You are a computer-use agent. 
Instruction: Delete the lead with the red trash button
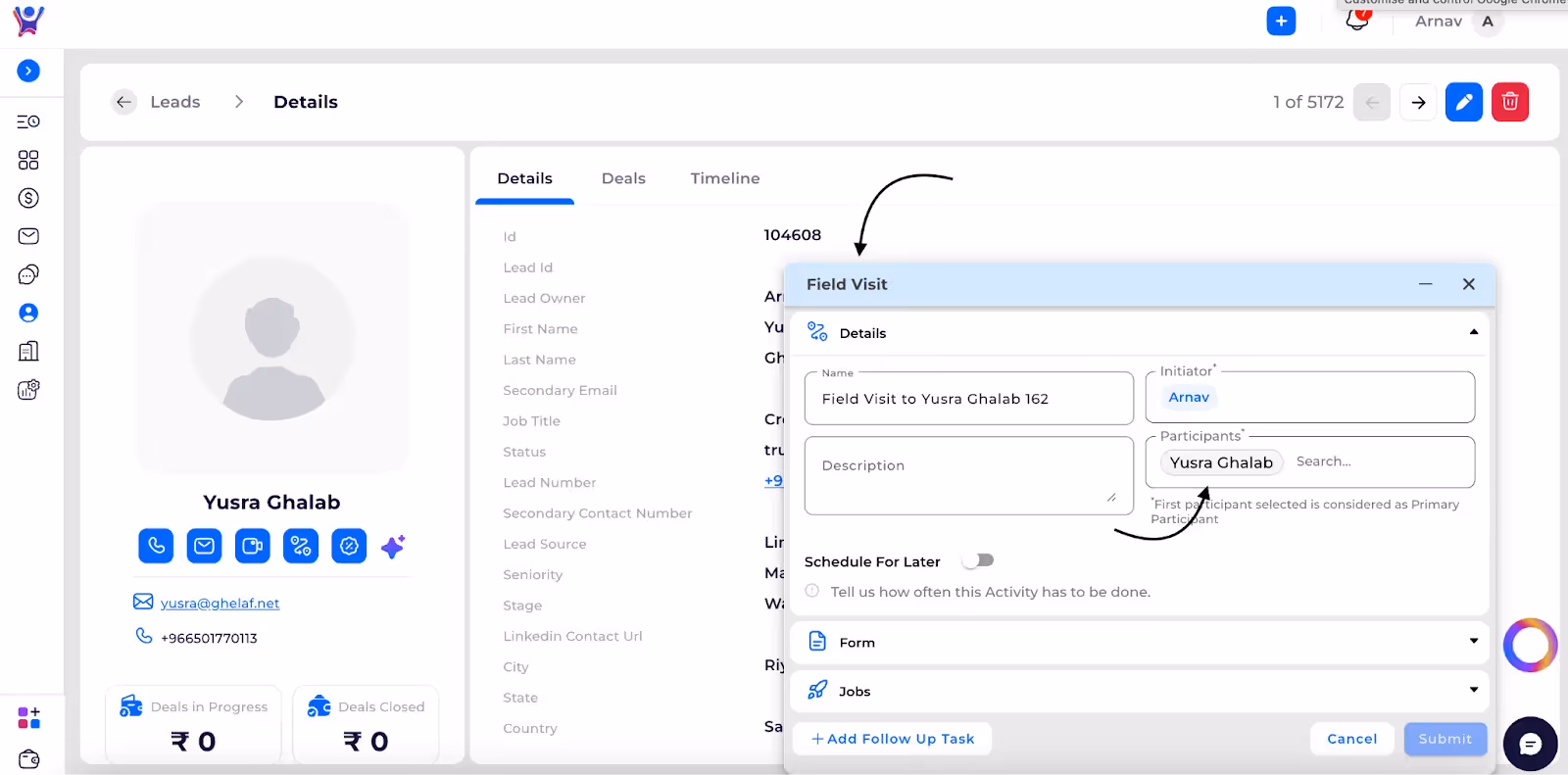[1510, 102]
